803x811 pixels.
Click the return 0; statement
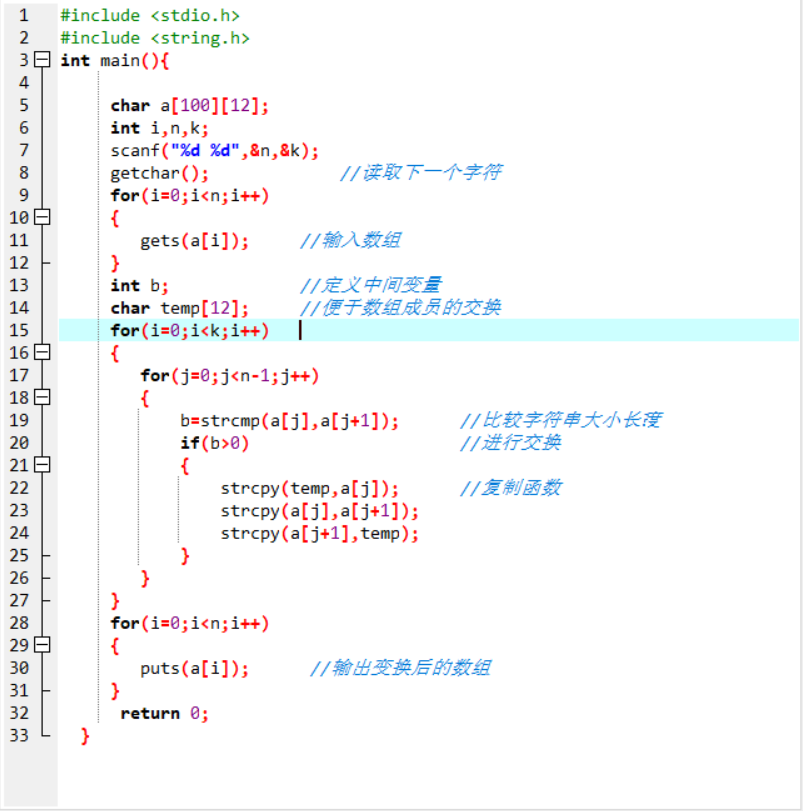coord(164,714)
